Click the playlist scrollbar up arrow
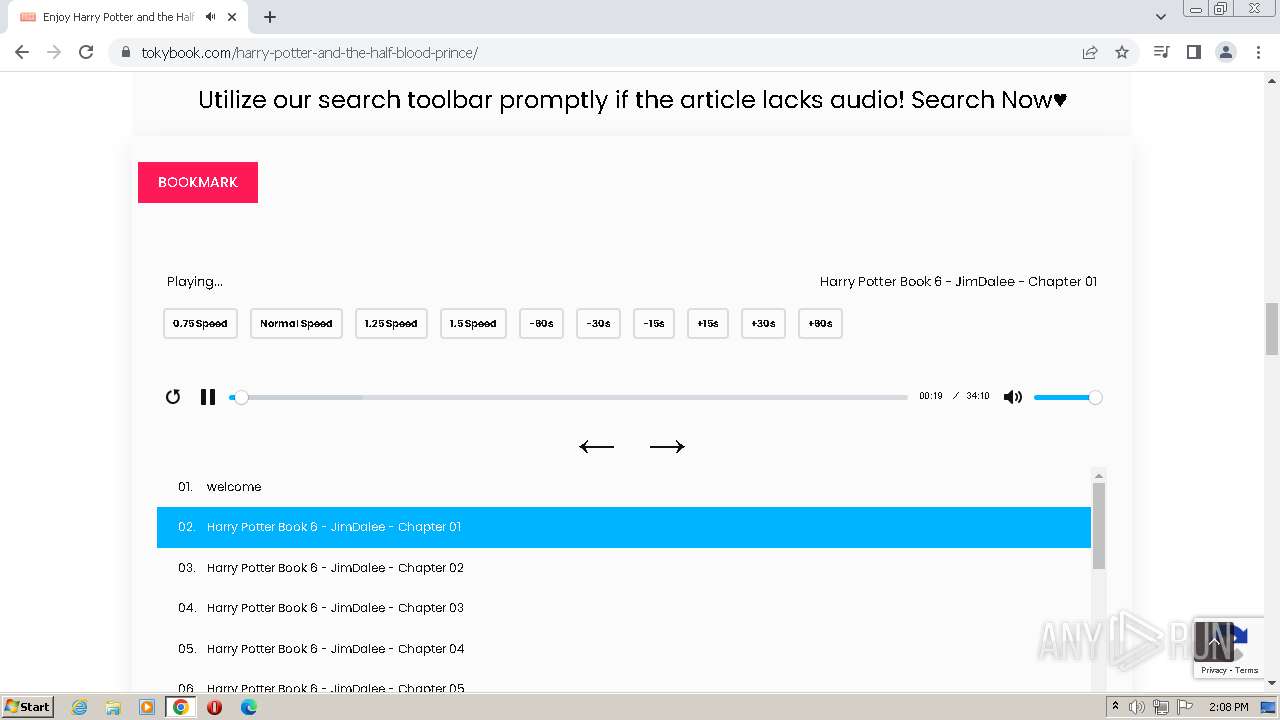The height and width of the screenshot is (720, 1280). point(1099,476)
